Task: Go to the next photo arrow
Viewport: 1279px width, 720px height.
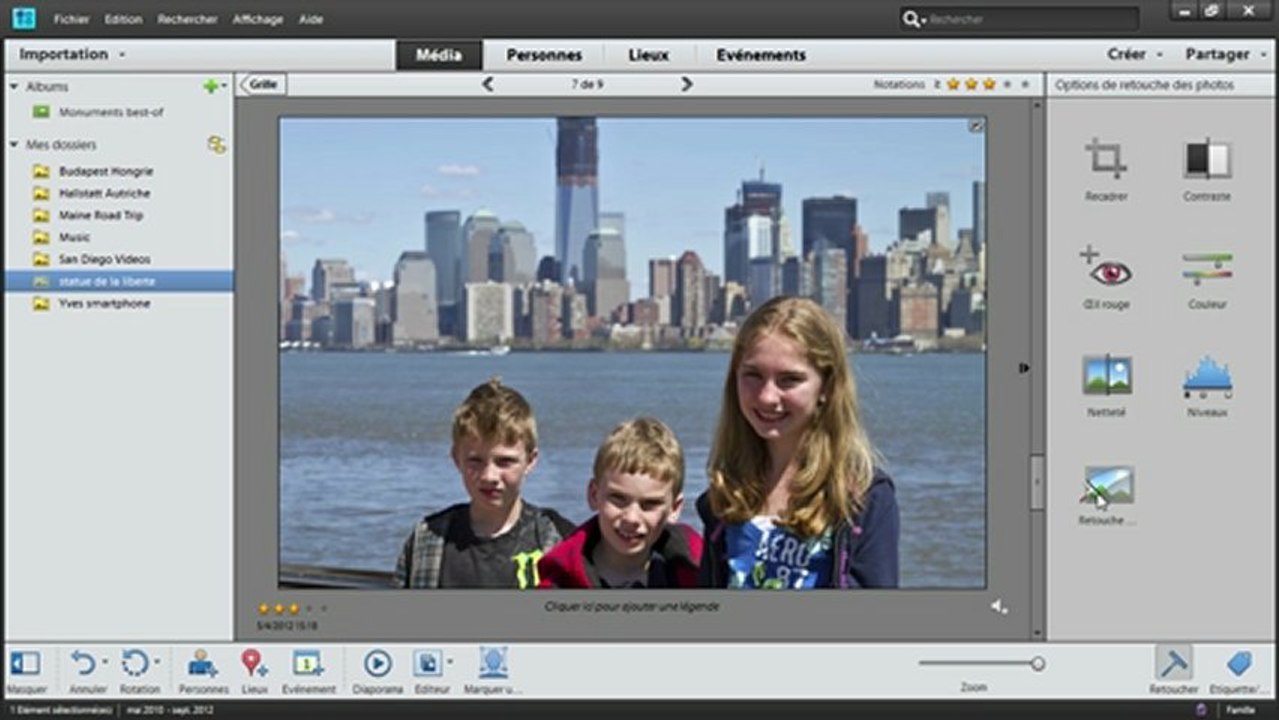Action: (x=687, y=85)
